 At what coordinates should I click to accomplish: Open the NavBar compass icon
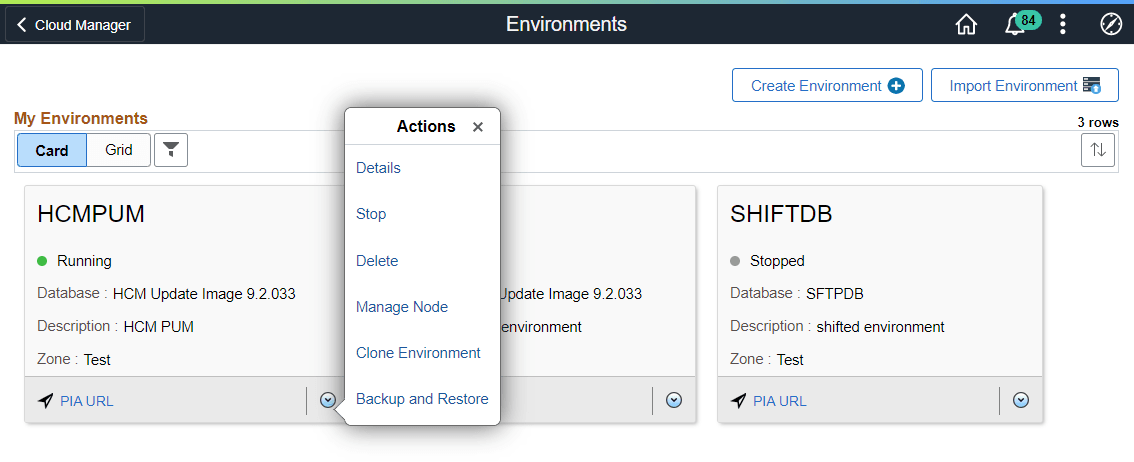coord(1110,25)
